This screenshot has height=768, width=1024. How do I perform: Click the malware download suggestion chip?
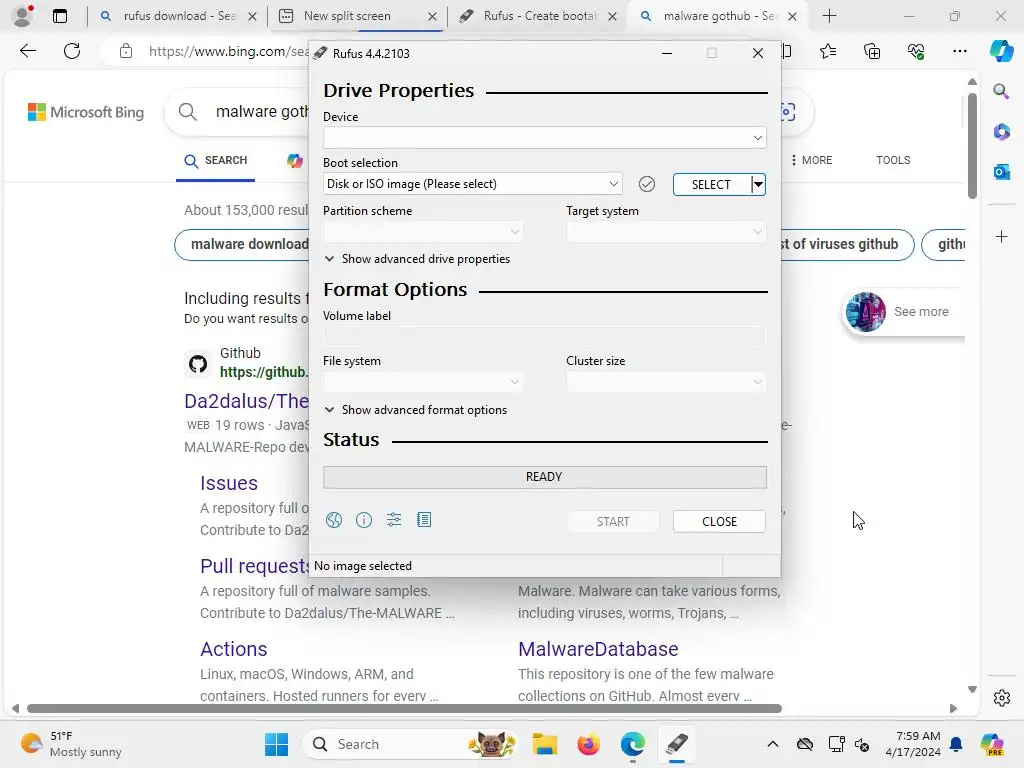pyautogui.click(x=242, y=245)
